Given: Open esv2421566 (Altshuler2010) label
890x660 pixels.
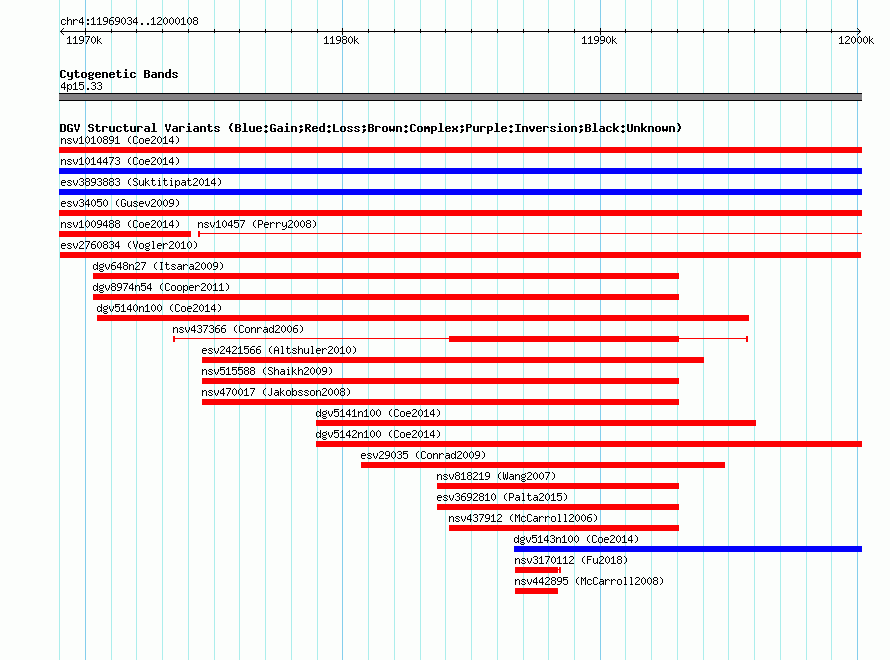Looking at the screenshot, I should click(279, 350).
